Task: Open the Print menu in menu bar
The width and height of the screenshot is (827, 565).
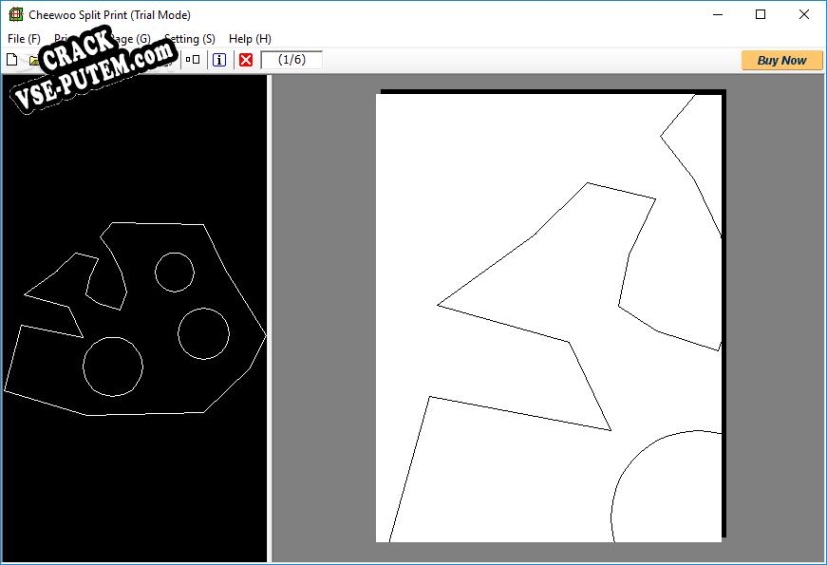Action: click(64, 39)
